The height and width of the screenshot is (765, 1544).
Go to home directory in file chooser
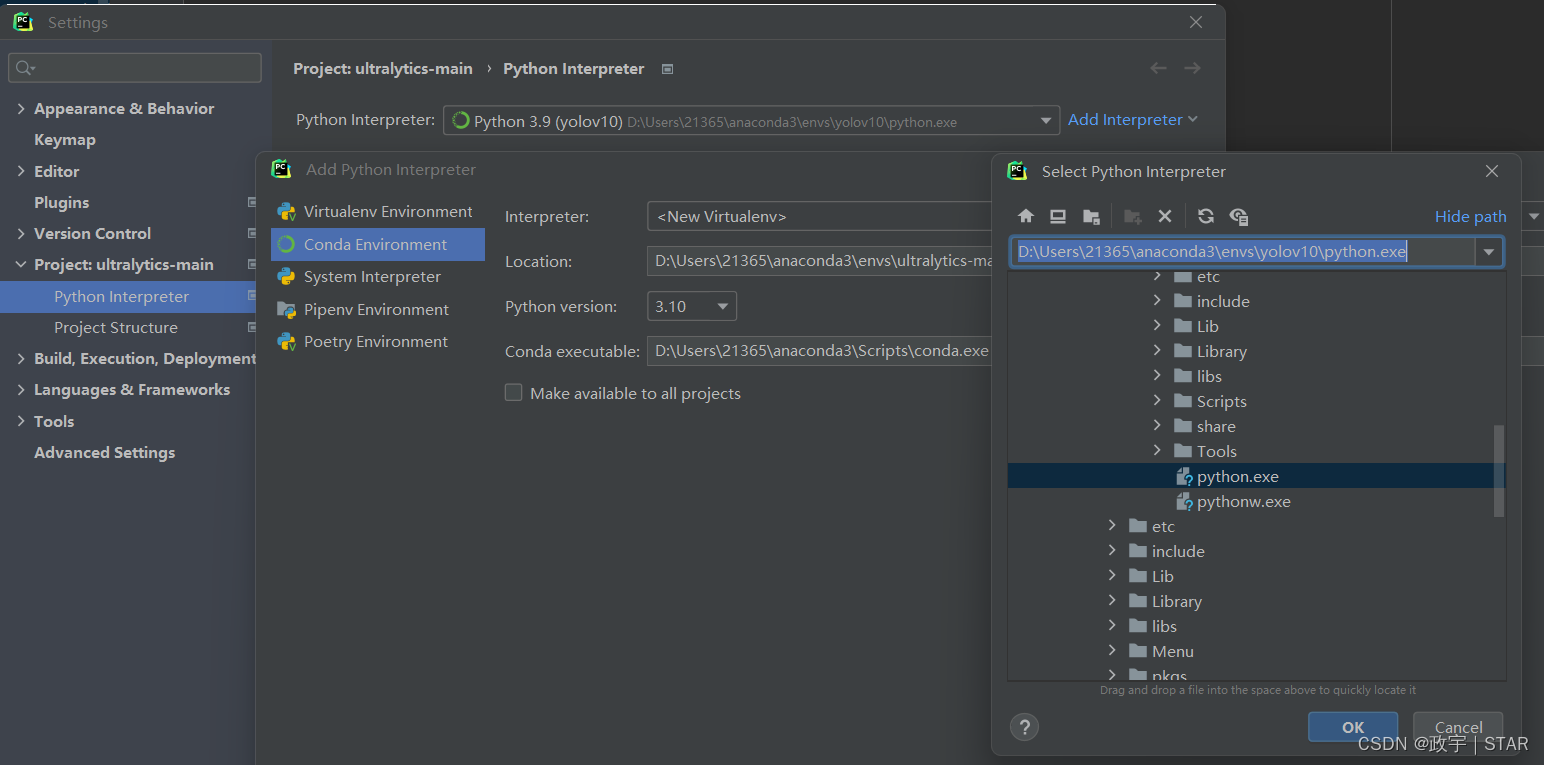click(x=1025, y=216)
